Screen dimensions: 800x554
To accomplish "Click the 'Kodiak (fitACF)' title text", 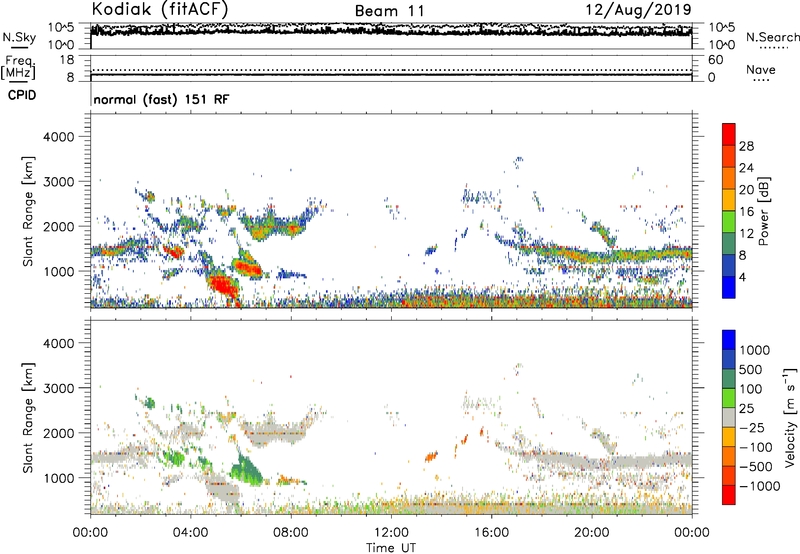I will (160, 10).
